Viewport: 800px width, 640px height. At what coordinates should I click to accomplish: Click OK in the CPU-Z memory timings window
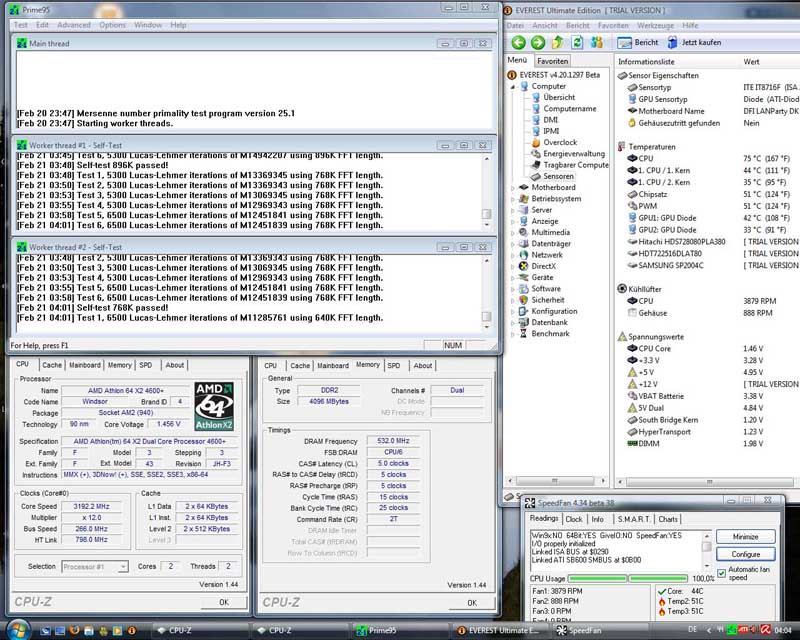click(x=472, y=603)
